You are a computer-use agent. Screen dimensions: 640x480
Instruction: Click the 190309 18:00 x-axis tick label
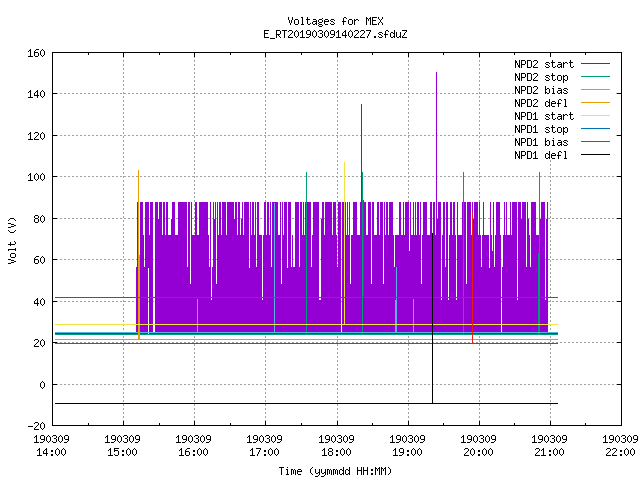coord(336,446)
